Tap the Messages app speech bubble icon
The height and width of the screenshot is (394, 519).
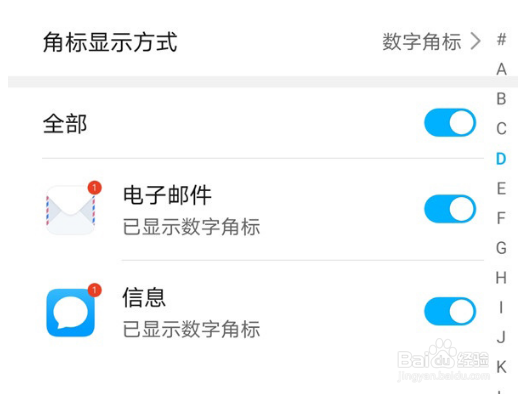(71, 312)
